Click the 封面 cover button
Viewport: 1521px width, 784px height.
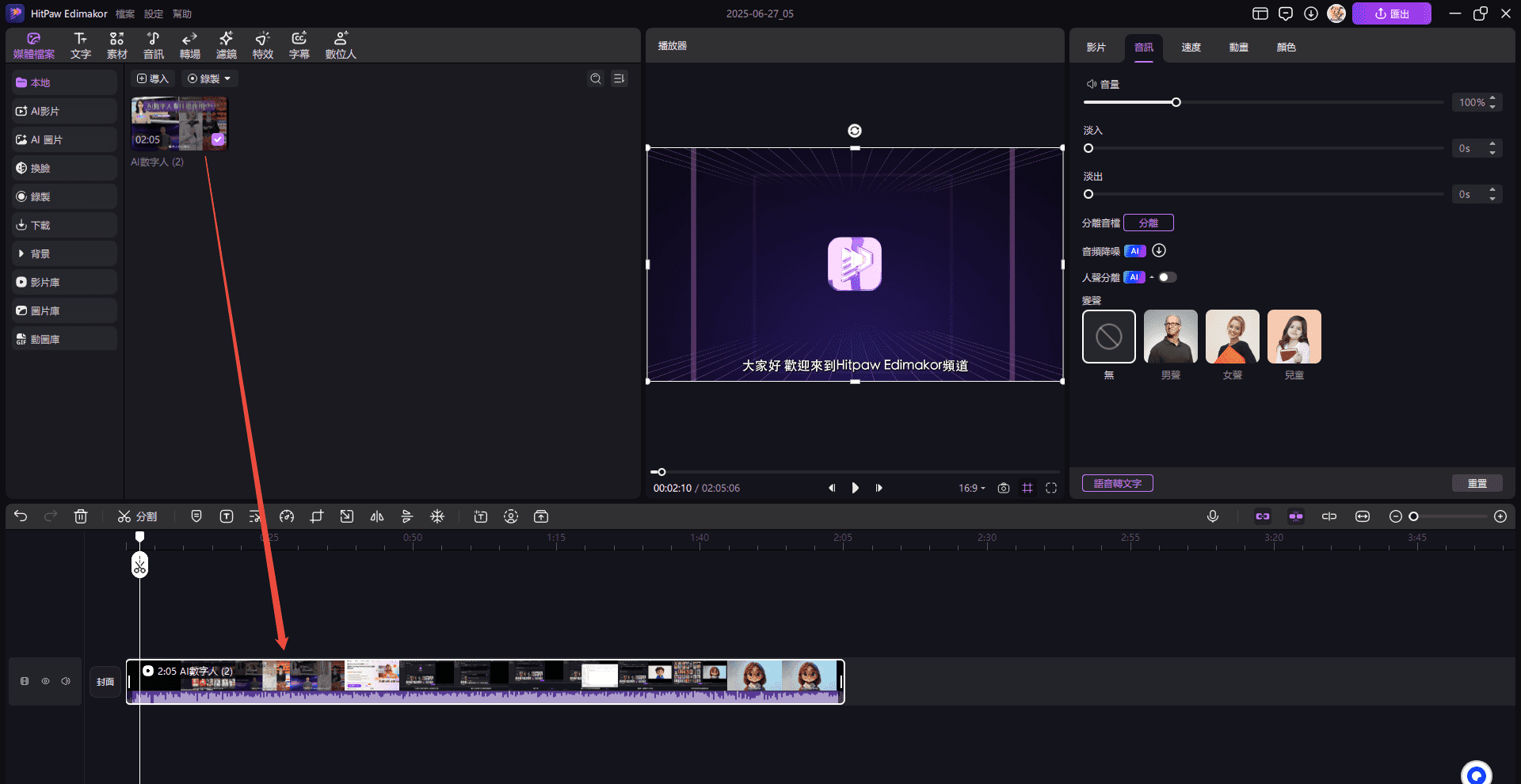point(105,681)
